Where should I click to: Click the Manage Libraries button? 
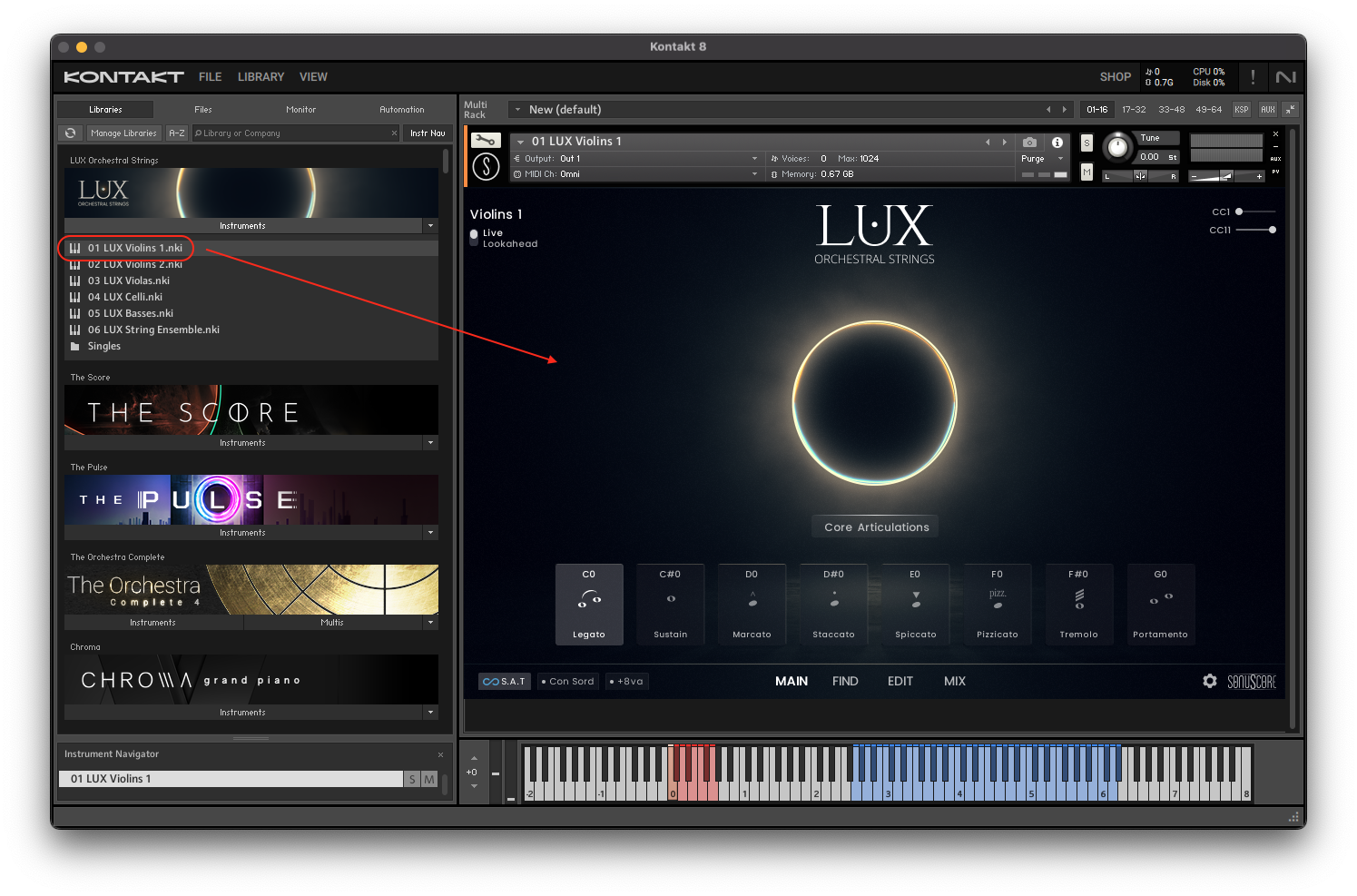123,133
